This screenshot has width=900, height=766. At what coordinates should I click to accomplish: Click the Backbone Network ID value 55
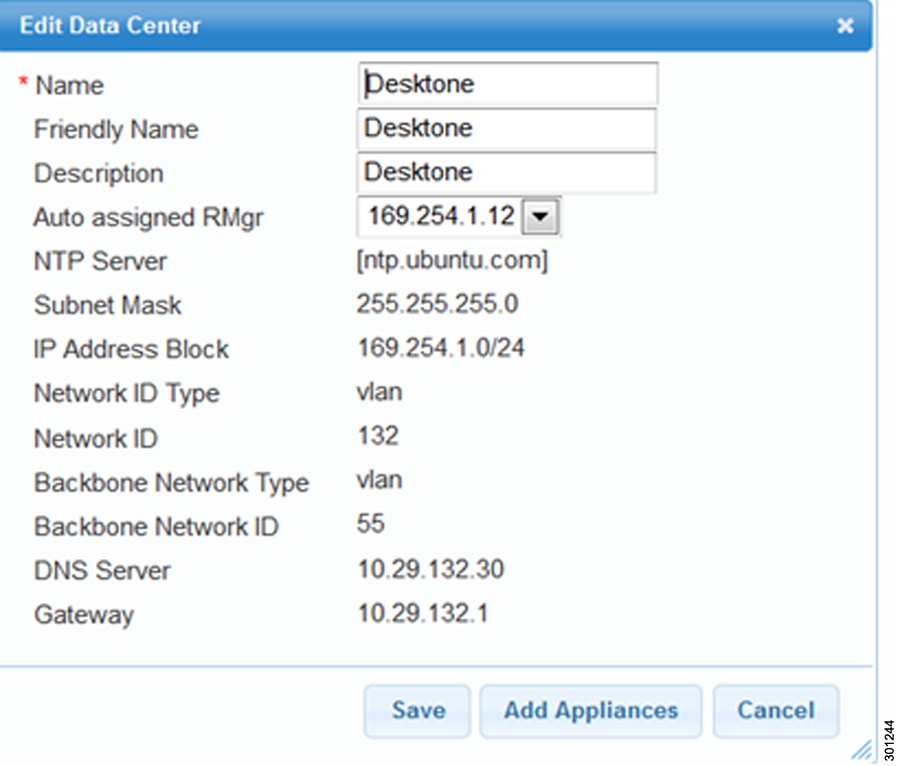[x=370, y=524]
